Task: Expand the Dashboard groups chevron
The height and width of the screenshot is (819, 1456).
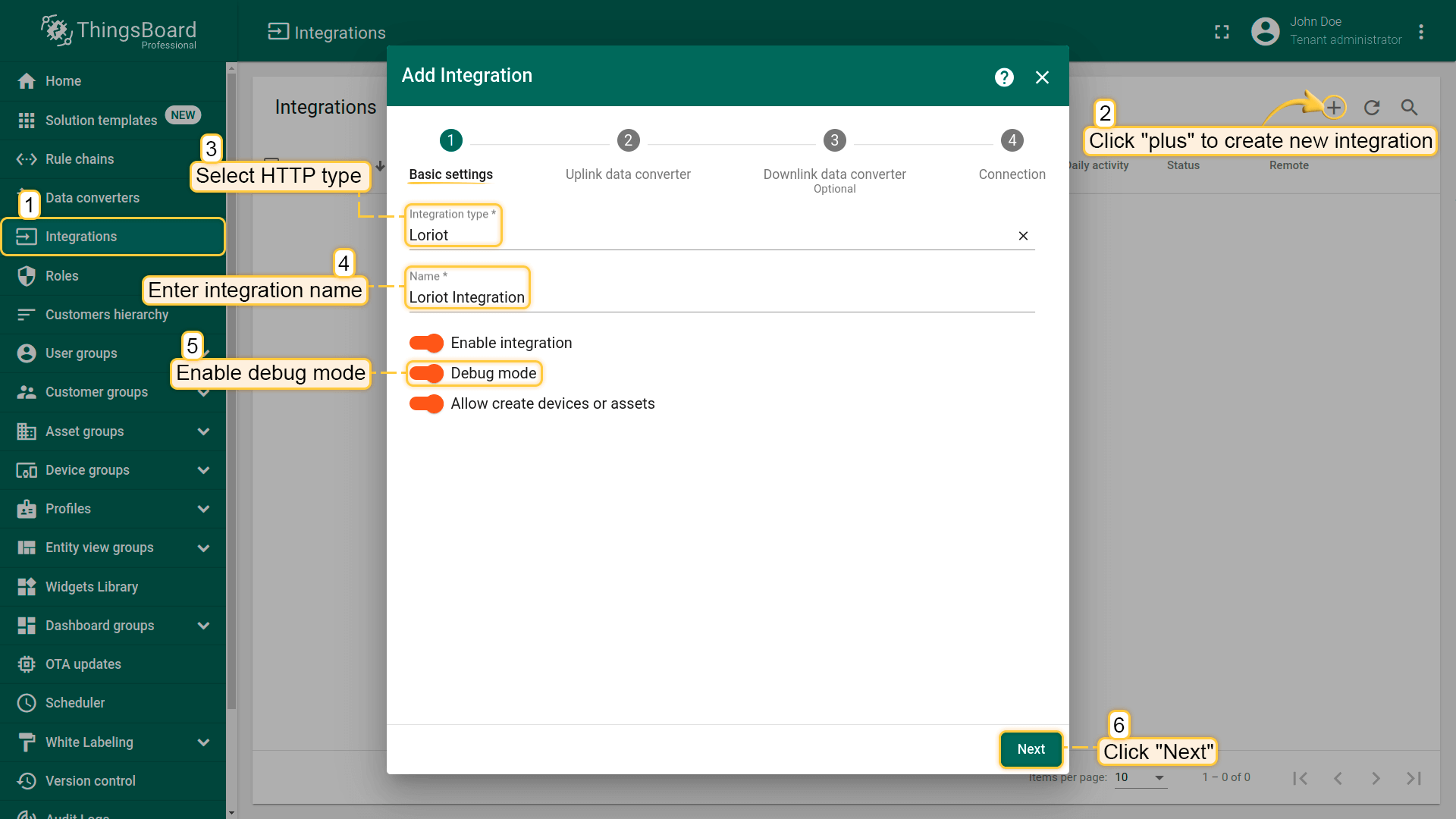Action: (x=203, y=626)
